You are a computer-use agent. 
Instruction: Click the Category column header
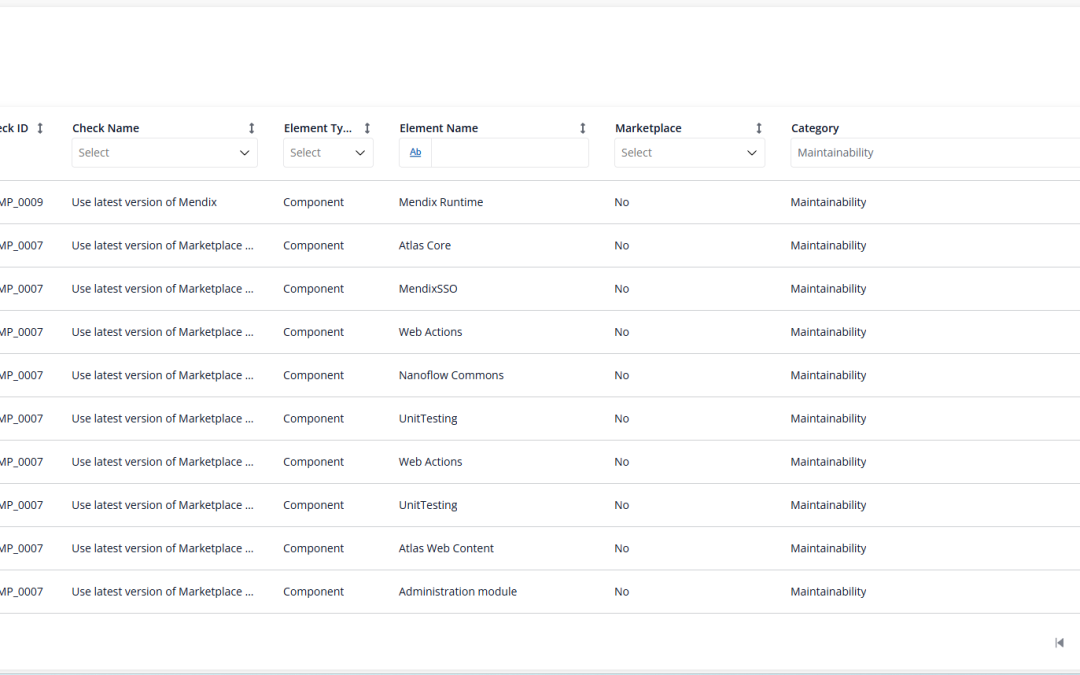coord(815,128)
